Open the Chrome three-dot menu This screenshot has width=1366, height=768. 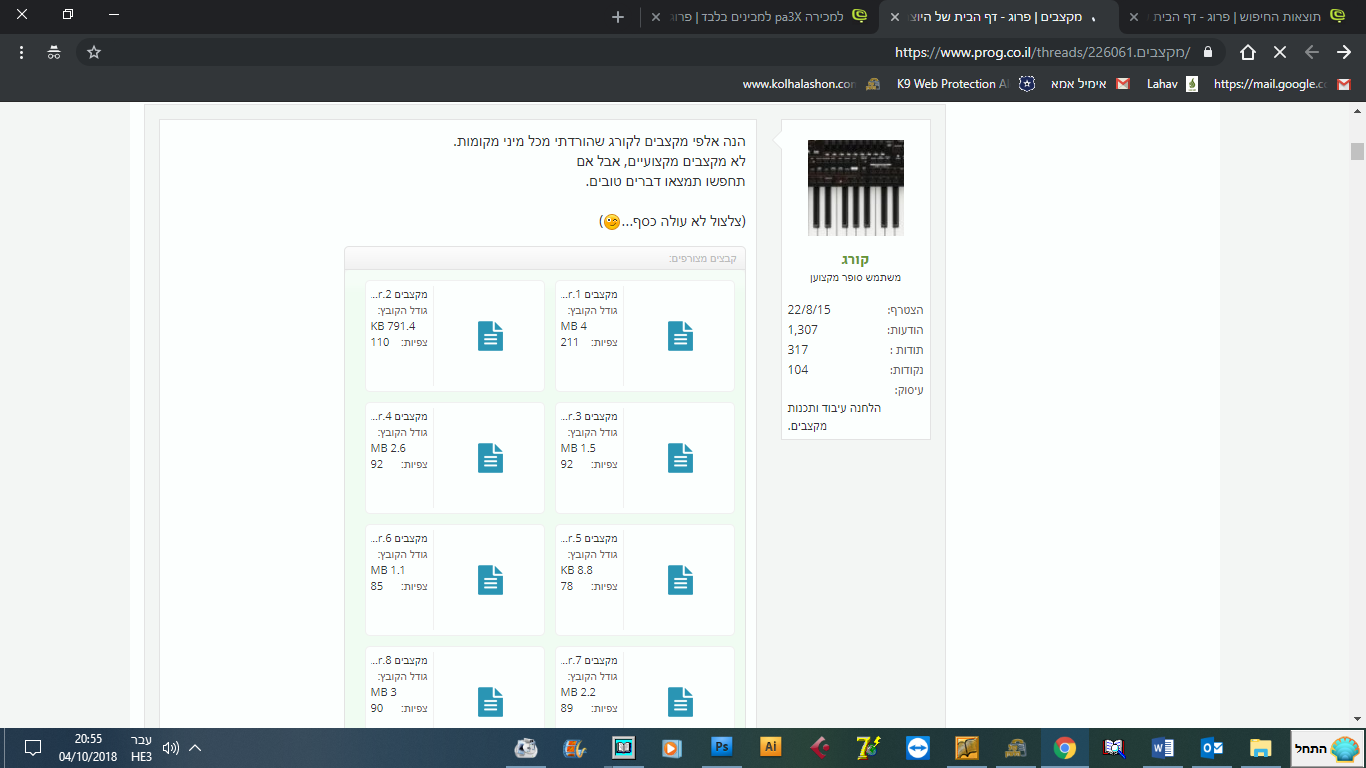[22, 52]
